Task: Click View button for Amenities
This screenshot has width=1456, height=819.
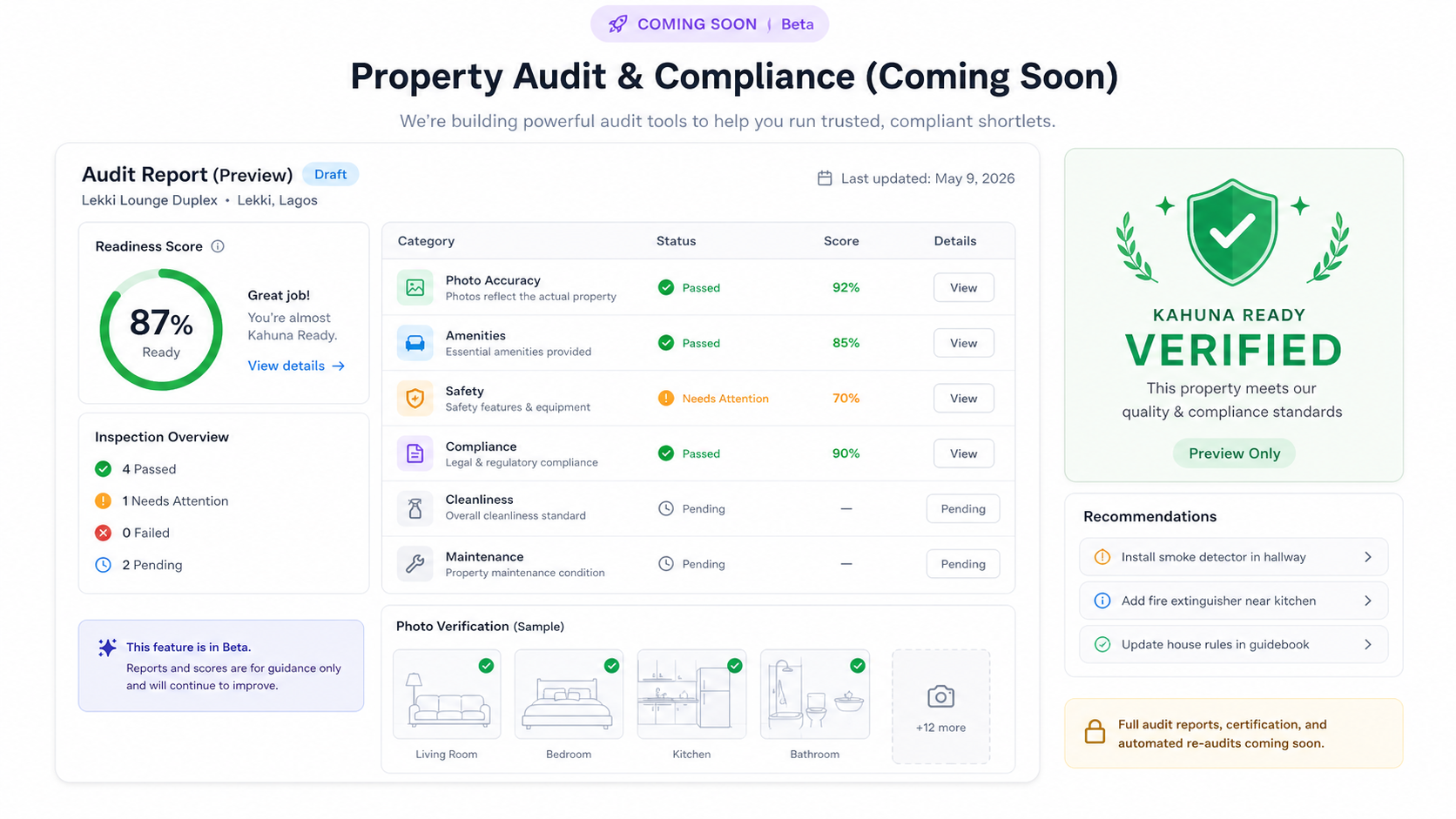Action: tap(963, 343)
